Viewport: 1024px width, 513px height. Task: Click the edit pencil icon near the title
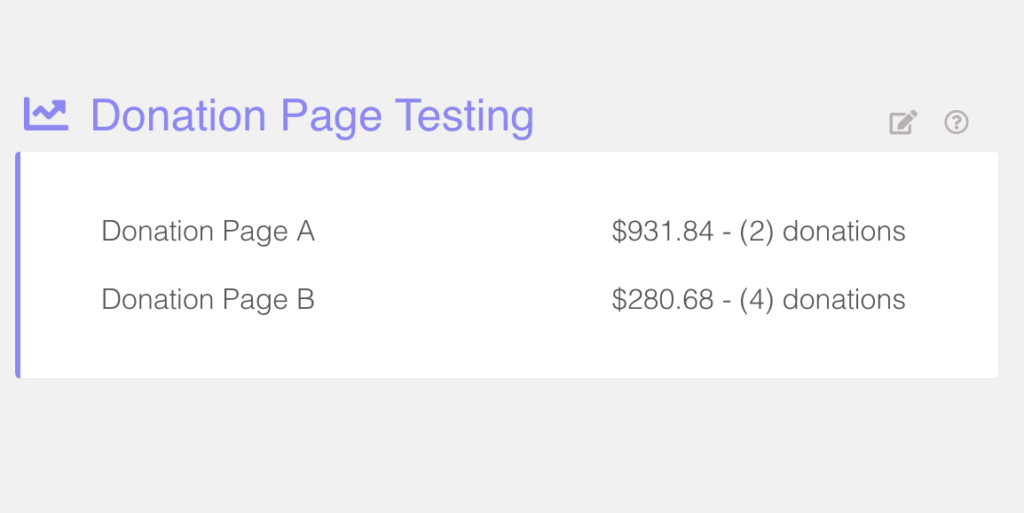pos(903,122)
